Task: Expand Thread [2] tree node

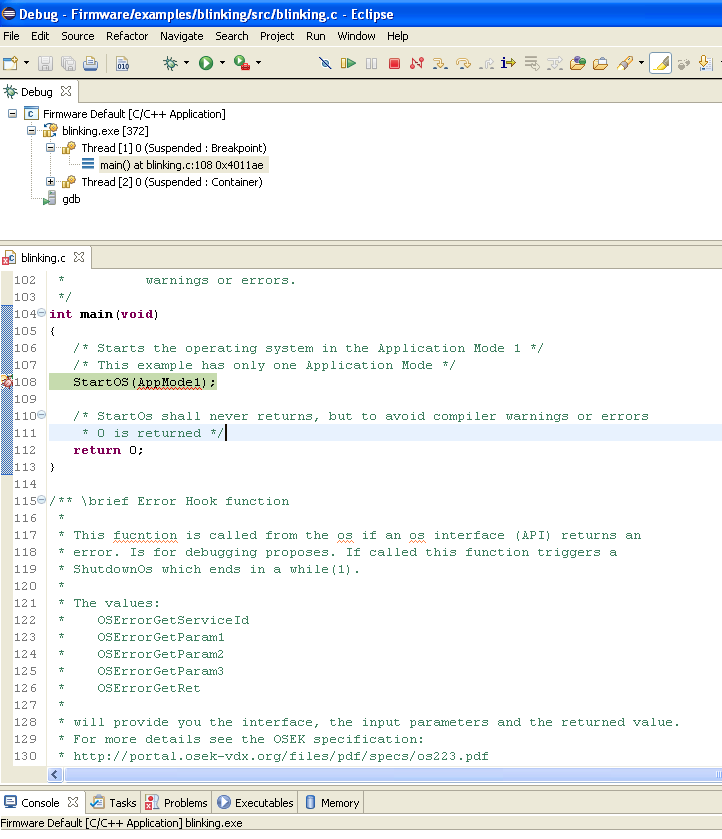Action: click(50, 182)
